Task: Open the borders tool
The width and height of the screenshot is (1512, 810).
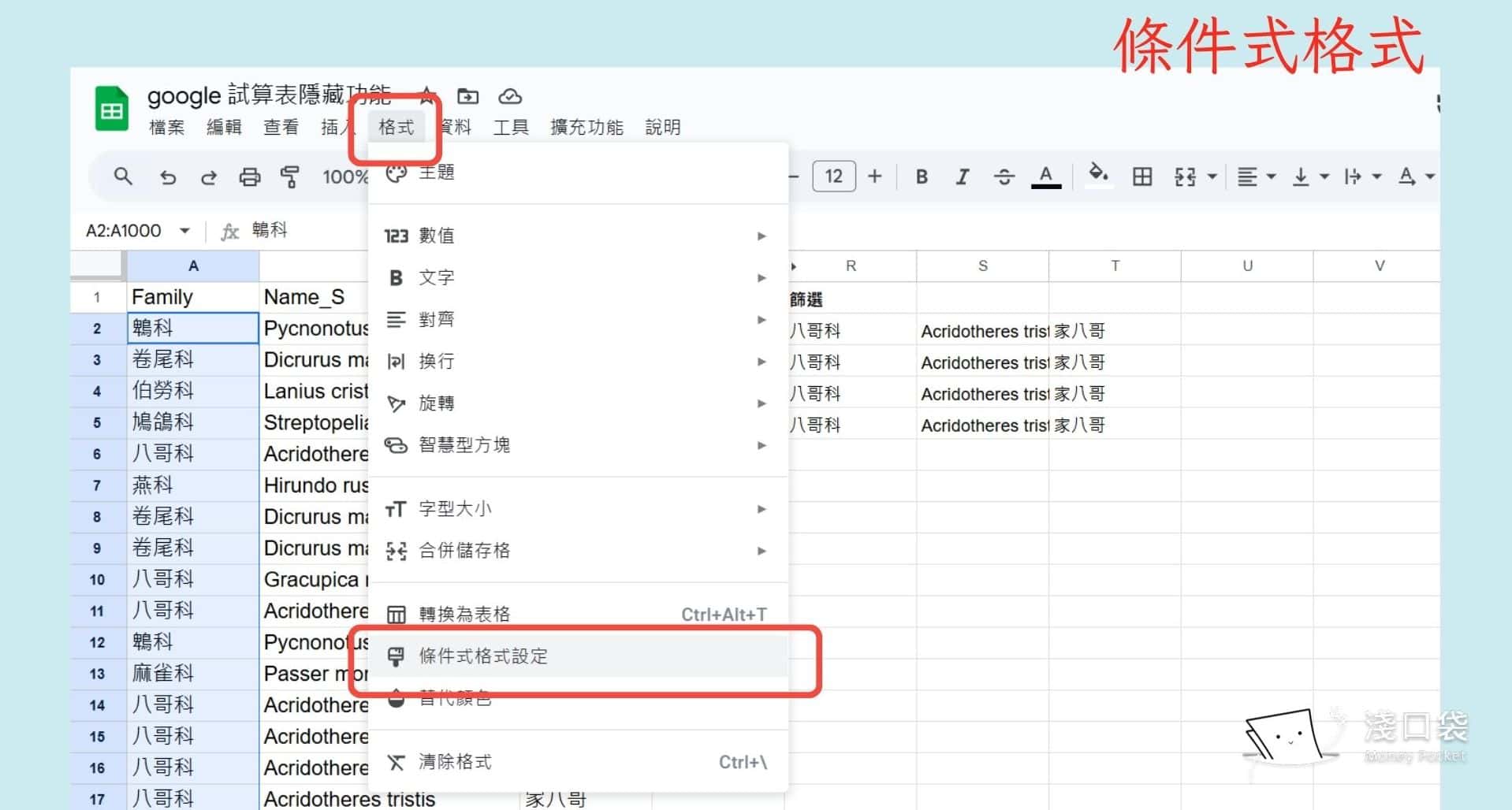Action: (1142, 176)
